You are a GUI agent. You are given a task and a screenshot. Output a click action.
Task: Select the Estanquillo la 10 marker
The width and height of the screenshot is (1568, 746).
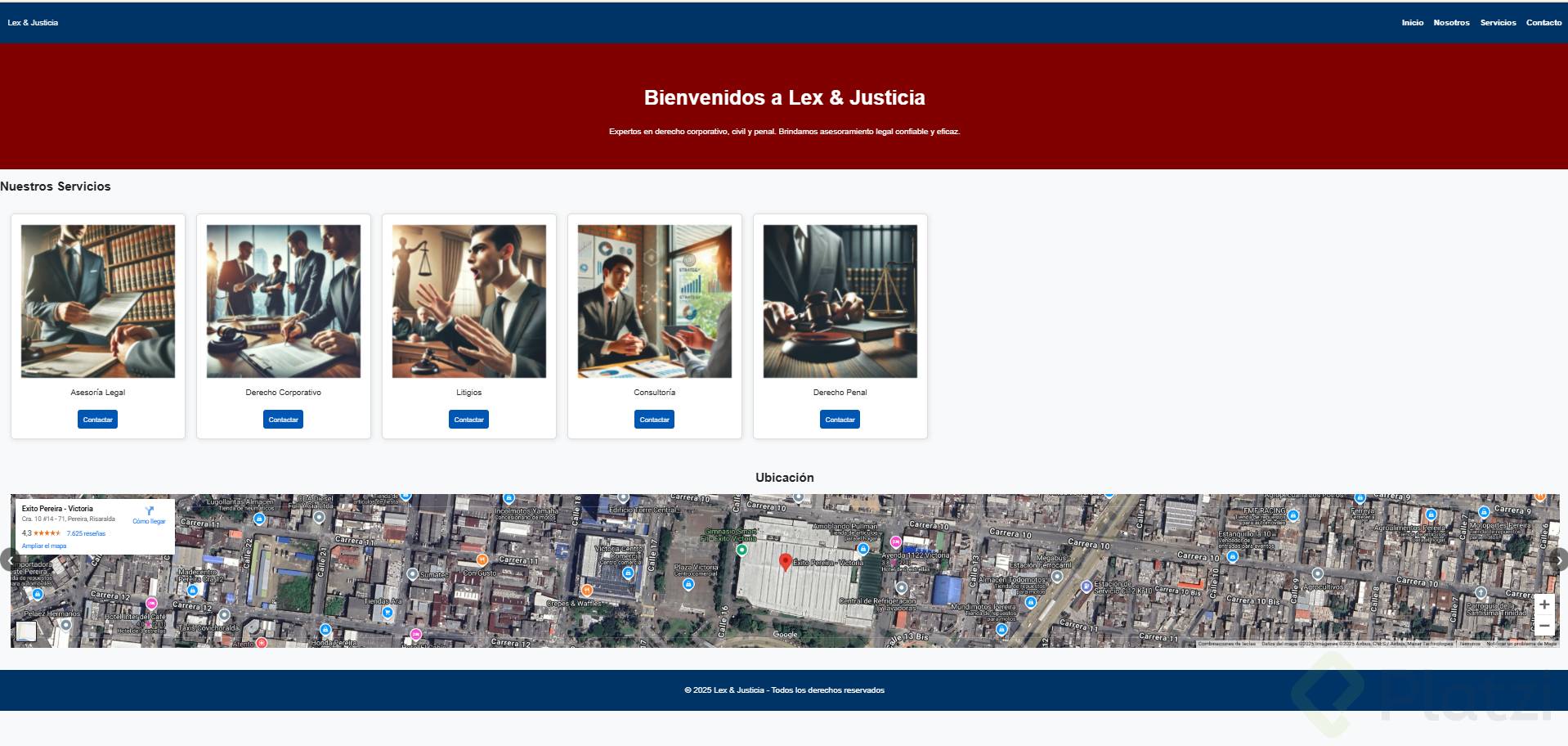1233,556
